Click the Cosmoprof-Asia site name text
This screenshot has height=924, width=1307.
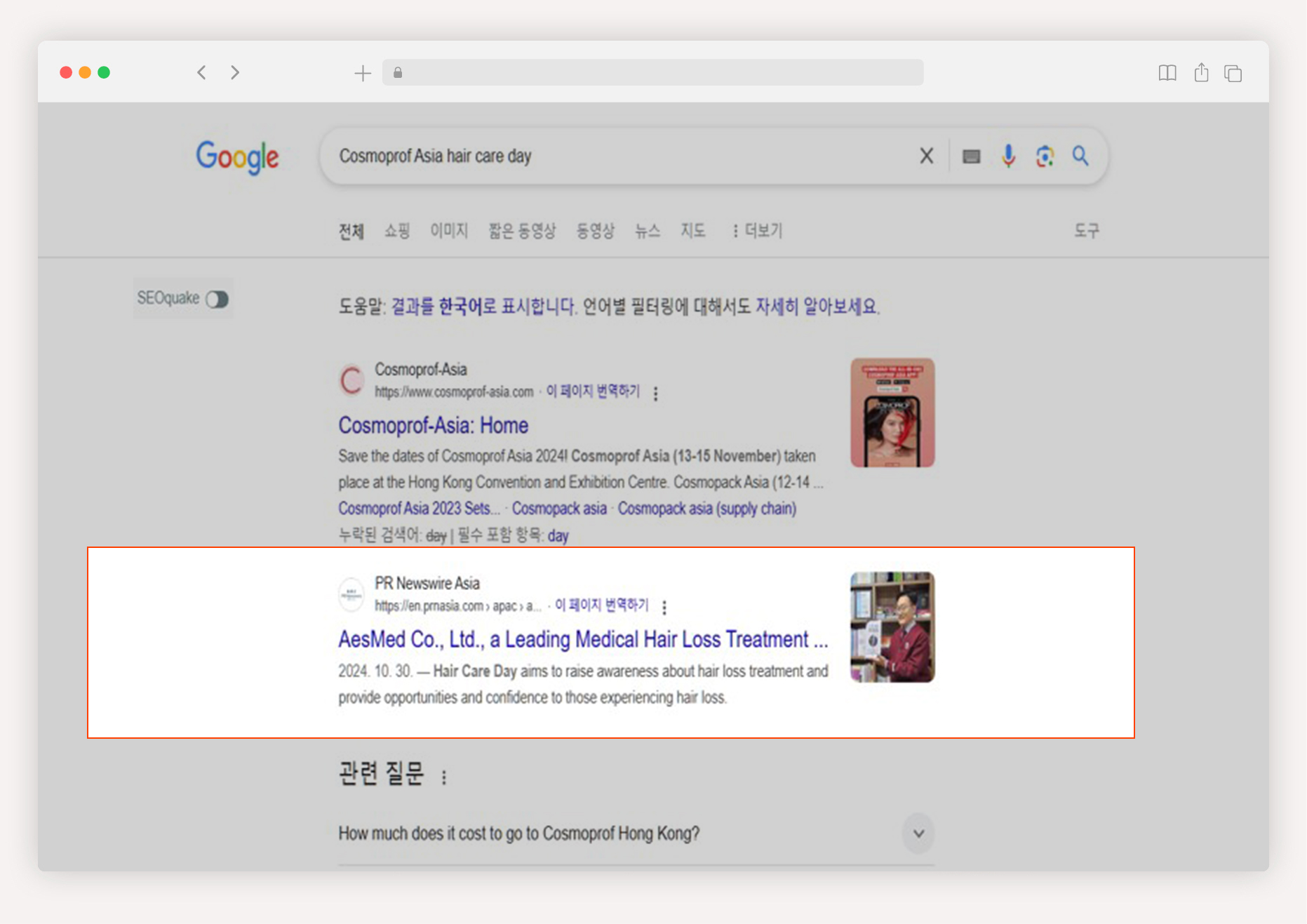coord(420,369)
